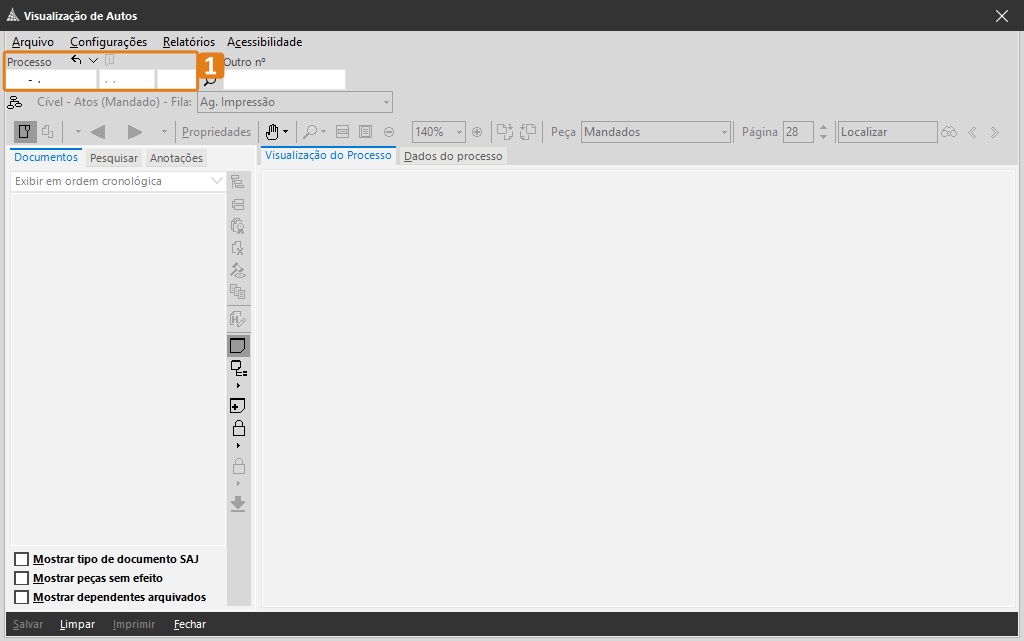Click the zoom magnifier tool in toolbar
The height and width of the screenshot is (641, 1024).
point(310,132)
